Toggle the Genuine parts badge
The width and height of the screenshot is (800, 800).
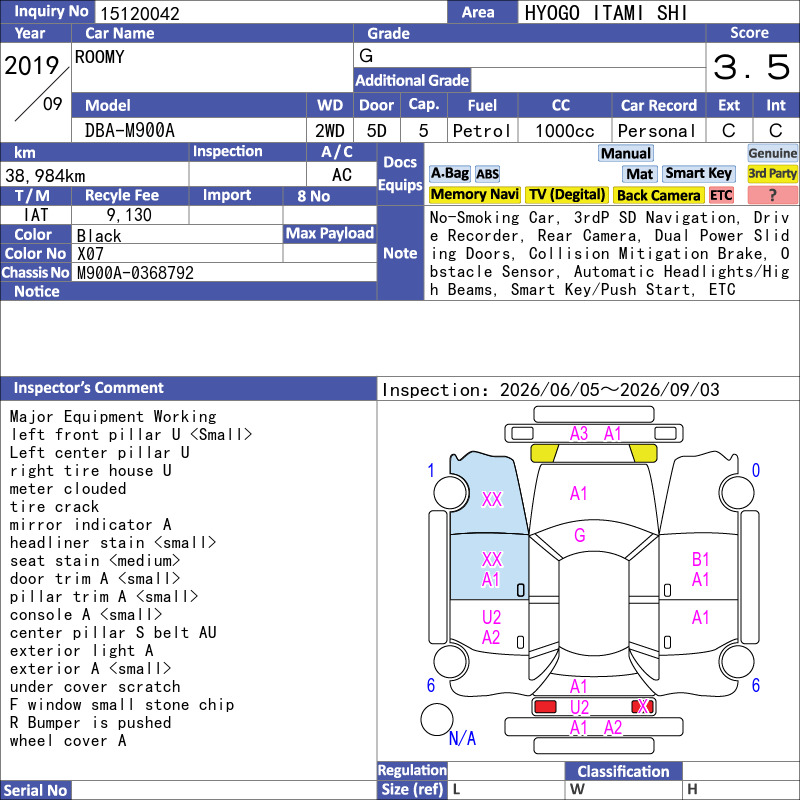[772, 153]
